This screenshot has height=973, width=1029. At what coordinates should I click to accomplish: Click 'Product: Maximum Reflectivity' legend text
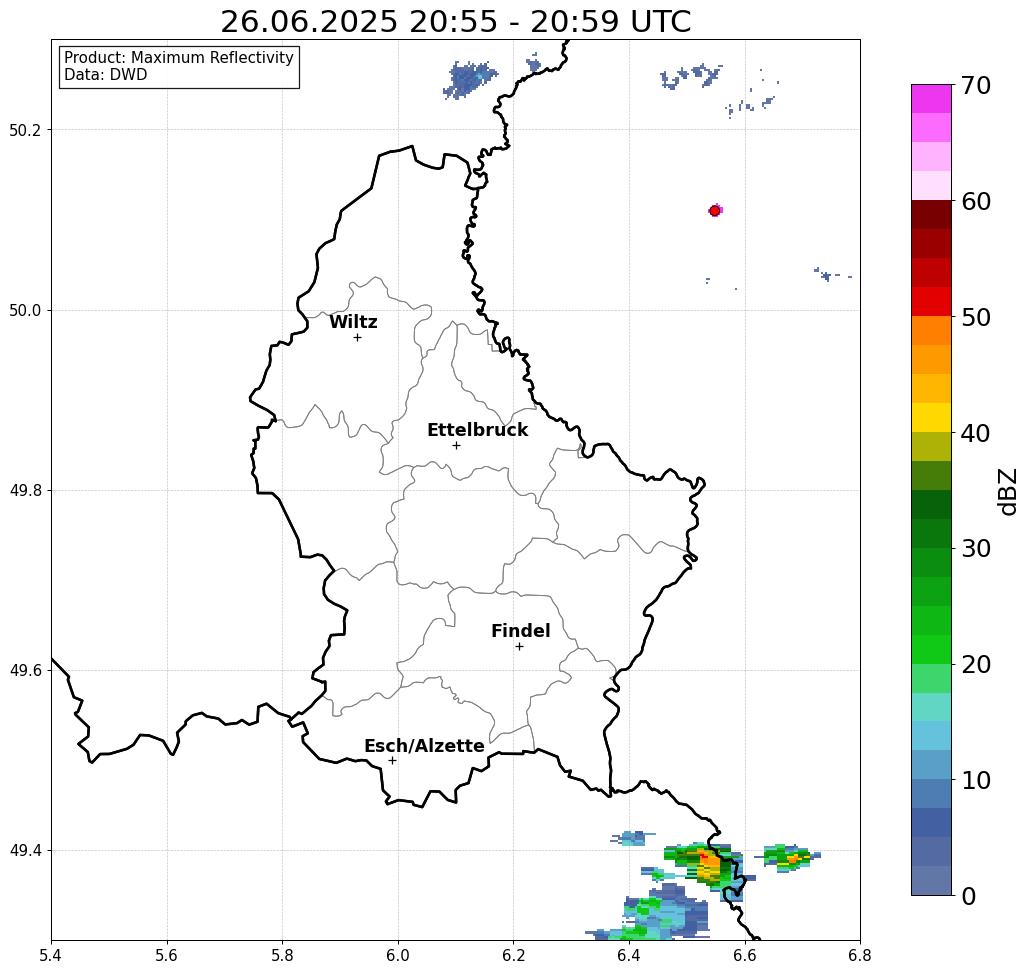click(178, 58)
